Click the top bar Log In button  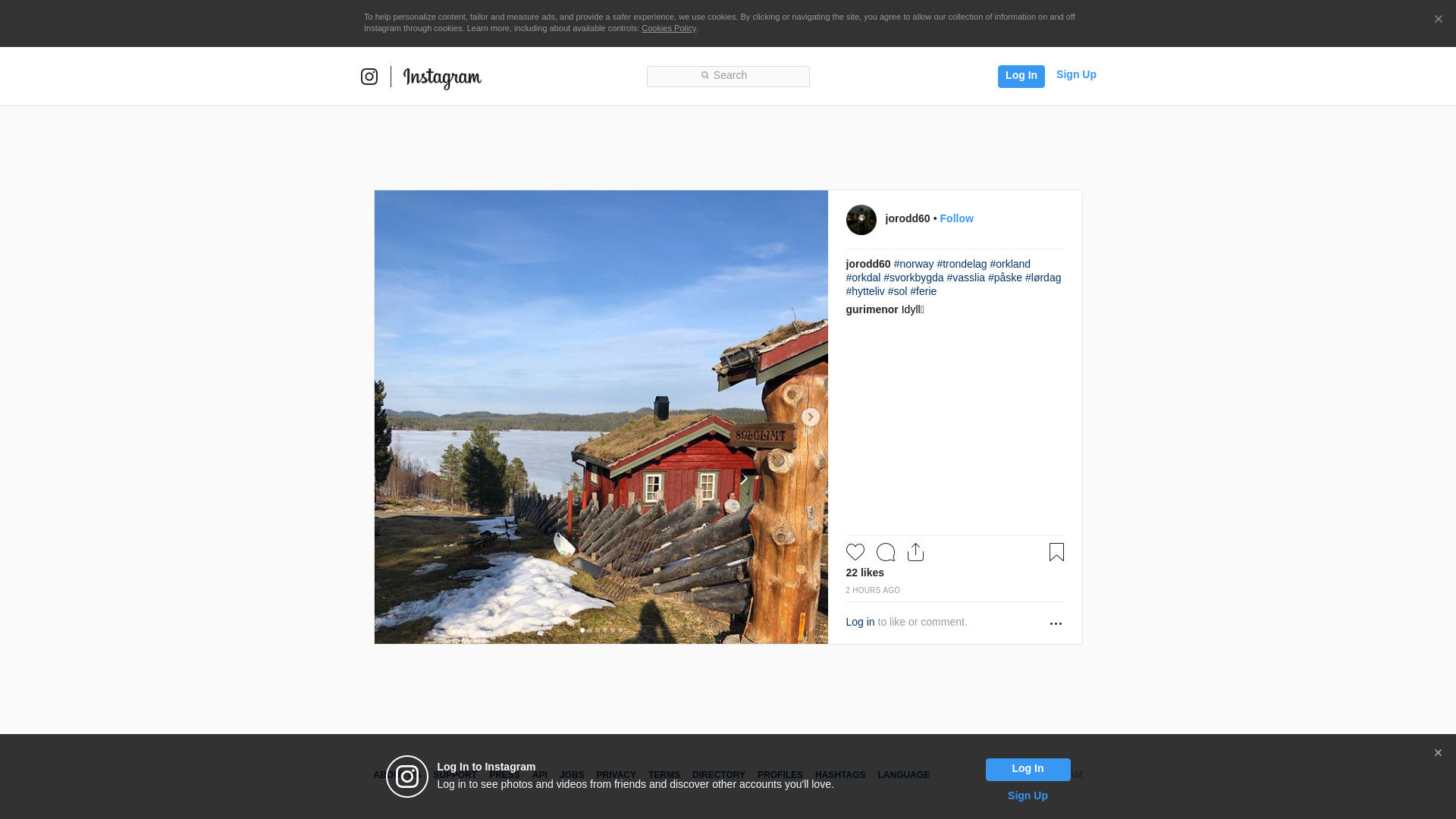(1021, 76)
